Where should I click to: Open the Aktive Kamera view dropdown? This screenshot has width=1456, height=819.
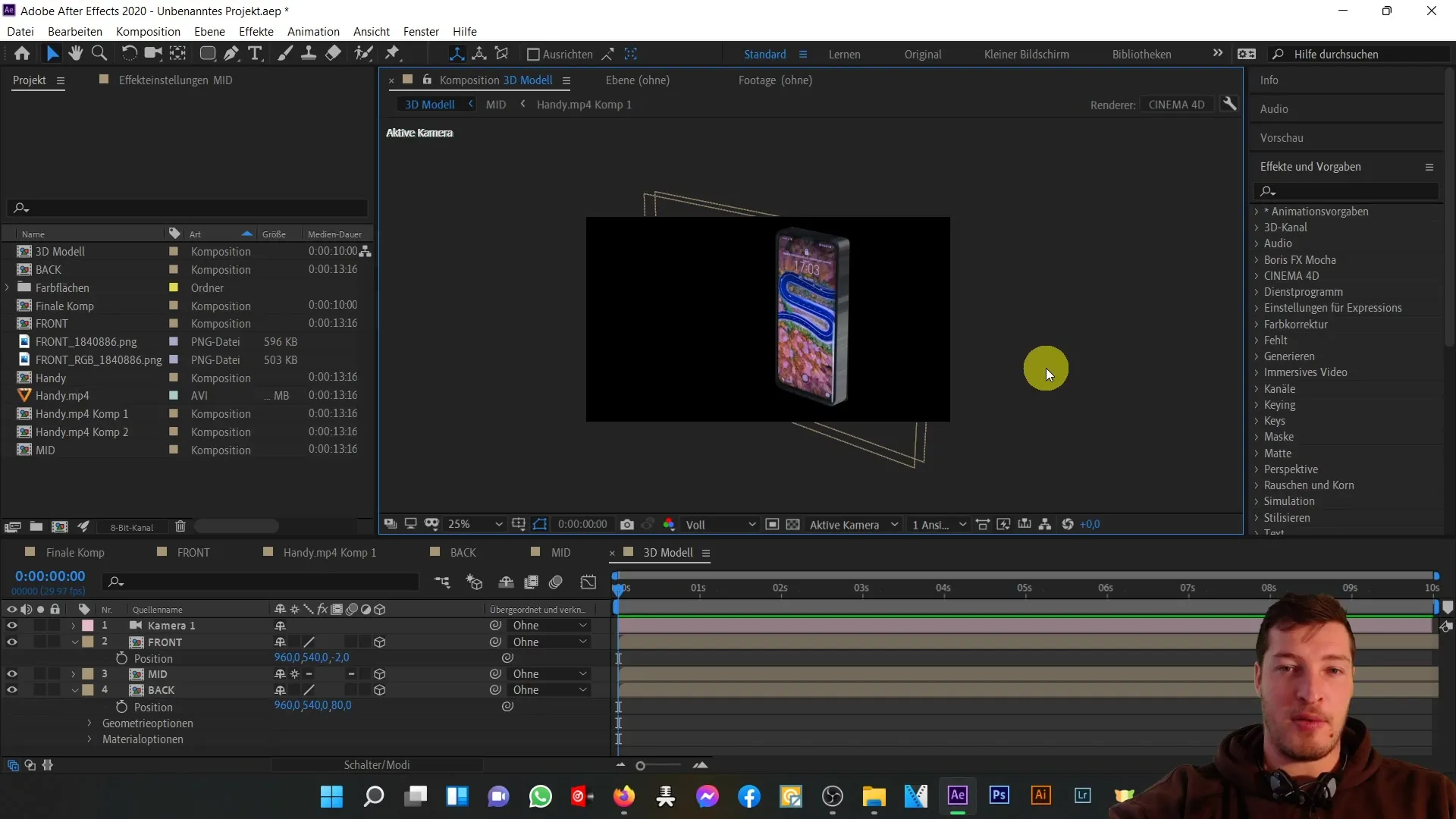(853, 525)
